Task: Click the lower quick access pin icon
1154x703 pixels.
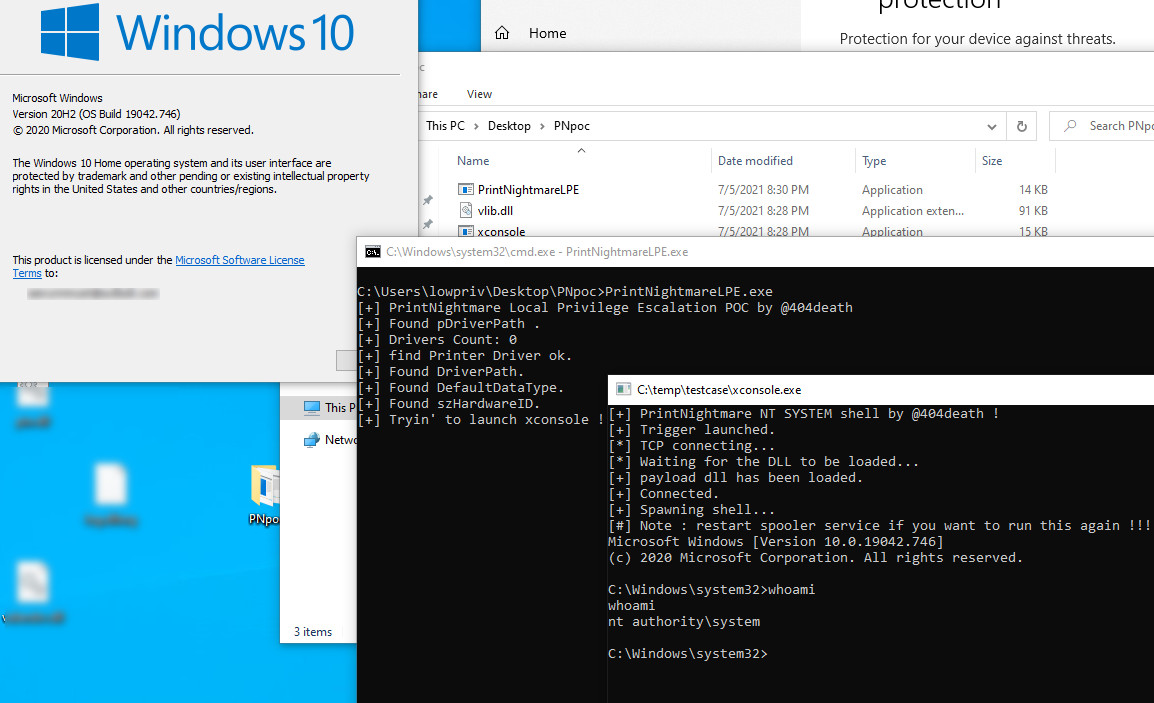Action: 428,224
